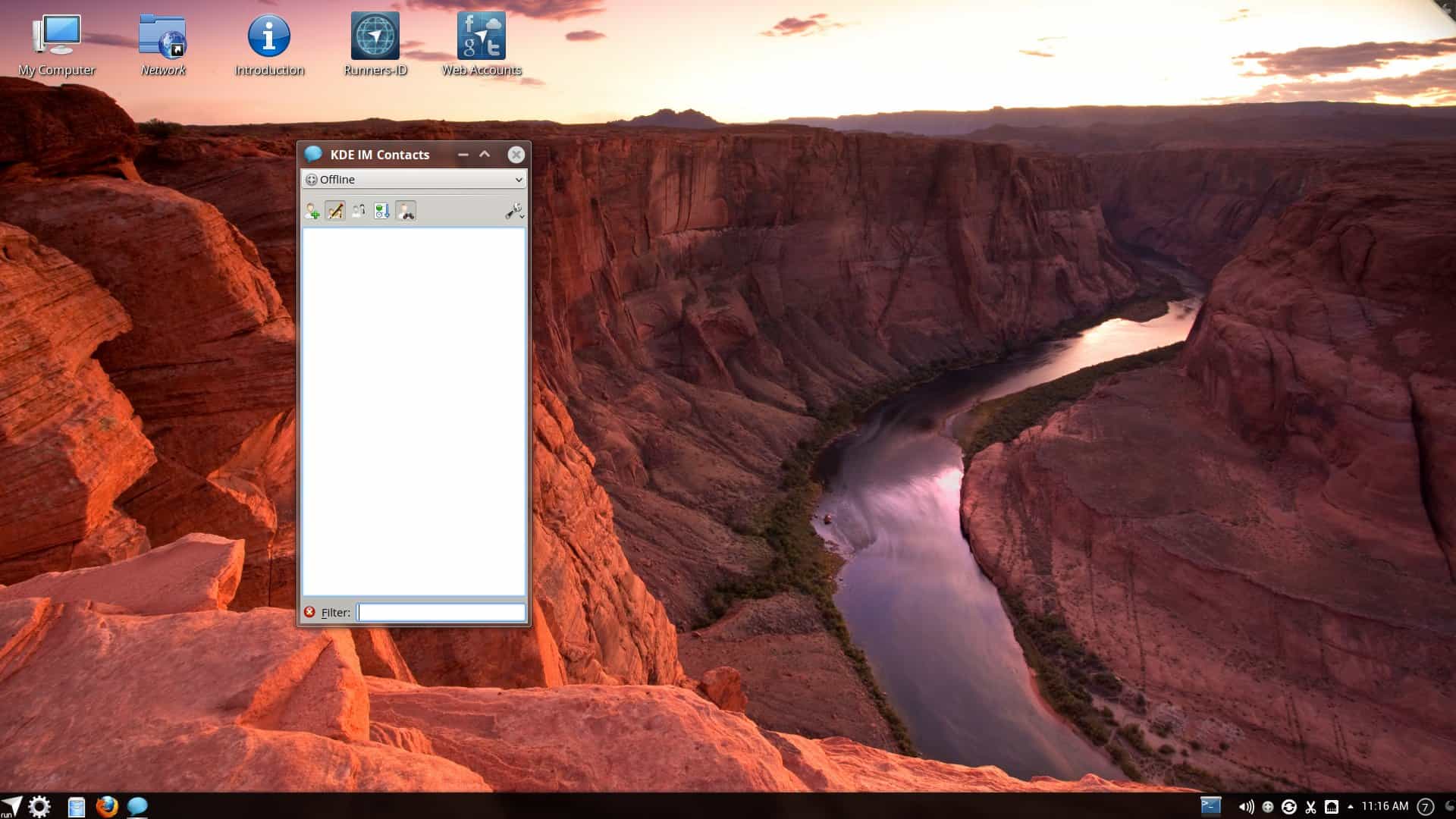Image resolution: width=1456 pixels, height=819 pixels.
Task: Click the volume speaker tray icon
Action: click(x=1246, y=807)
